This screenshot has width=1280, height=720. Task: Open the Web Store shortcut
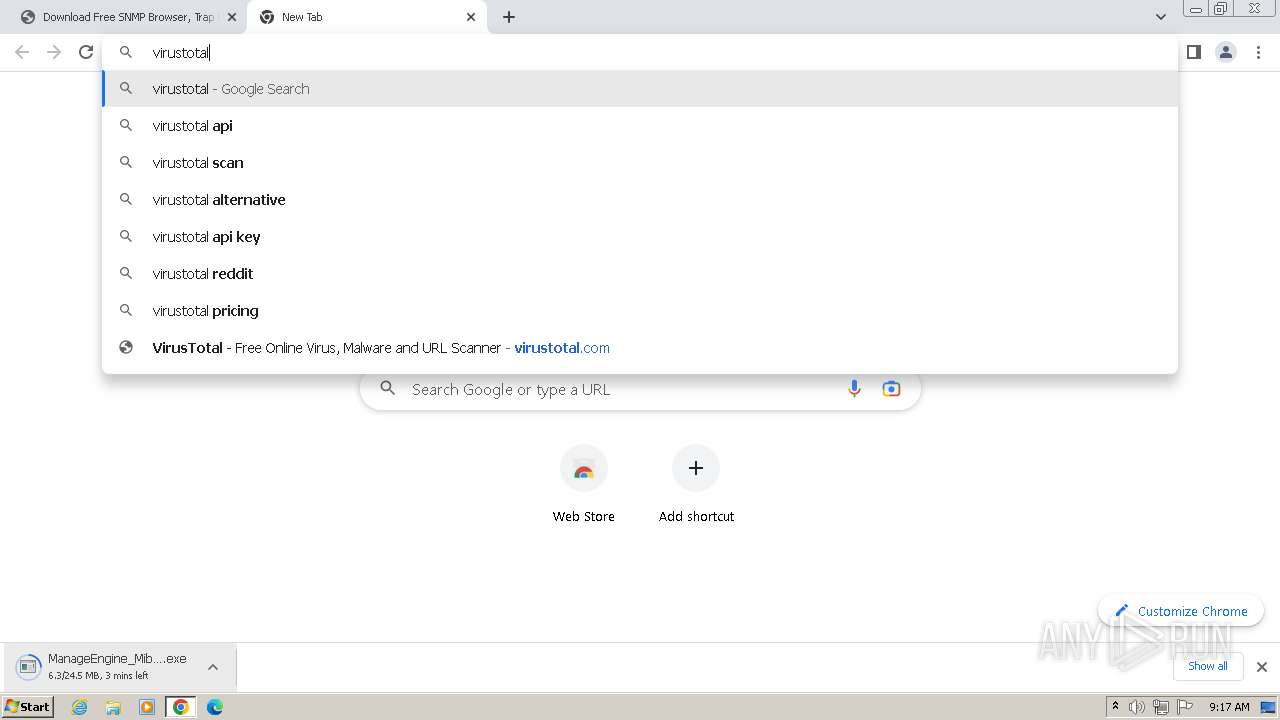coord(584,484)
